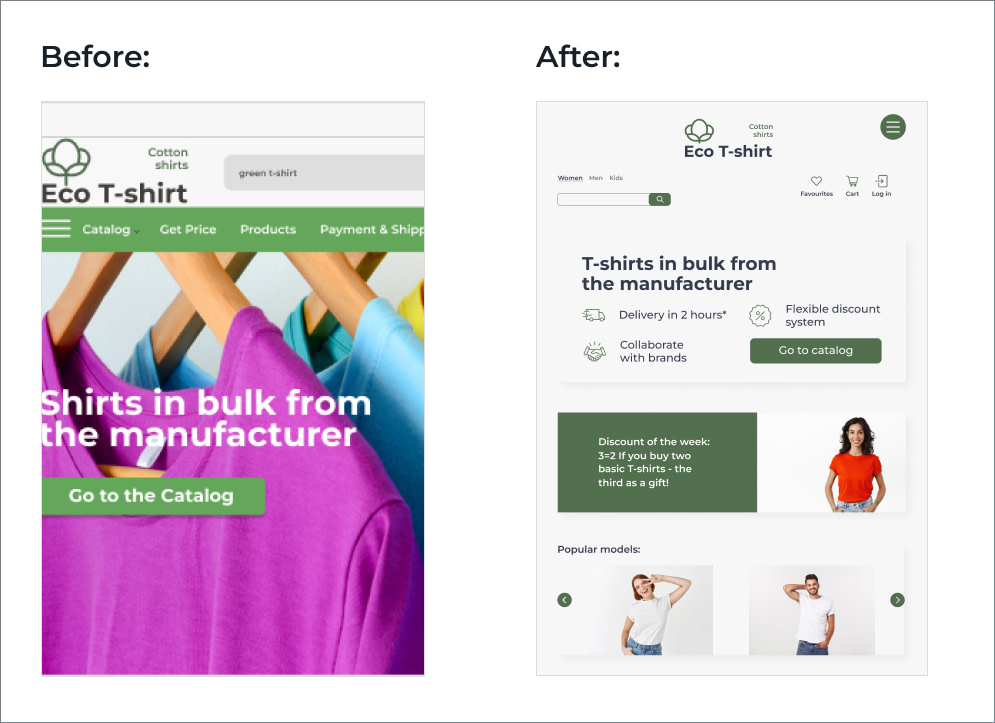
Task: Open hamburger menu in green navigation bar
Action: coord(56,229)
